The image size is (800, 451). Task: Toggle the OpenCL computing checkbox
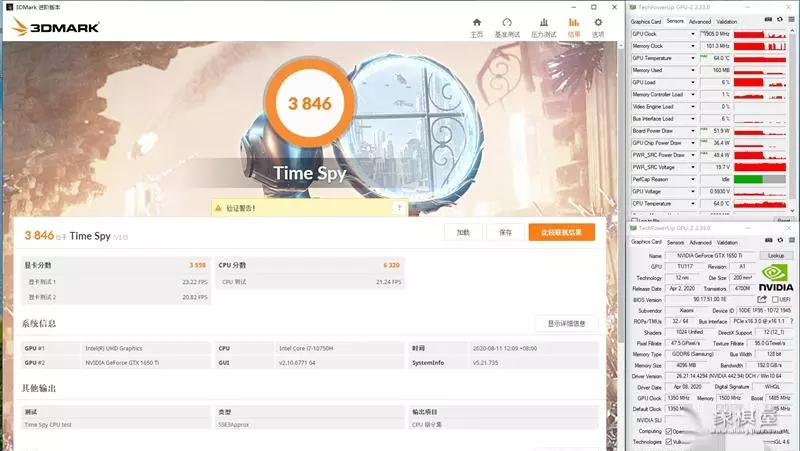click(668, 430)
